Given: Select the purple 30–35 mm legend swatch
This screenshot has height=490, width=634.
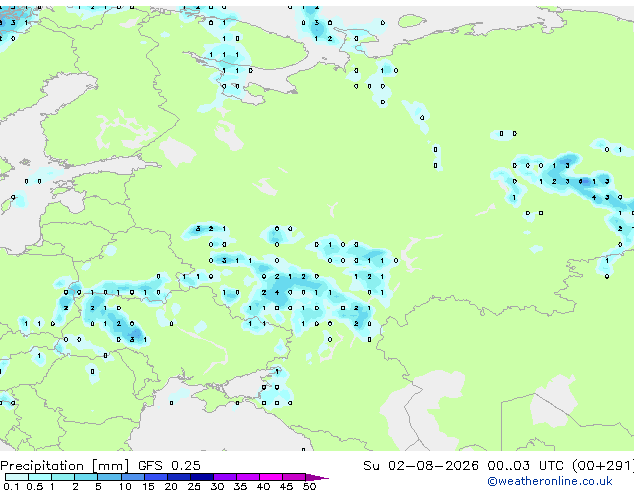Looking at the screenshot, I should pos(225,477).
